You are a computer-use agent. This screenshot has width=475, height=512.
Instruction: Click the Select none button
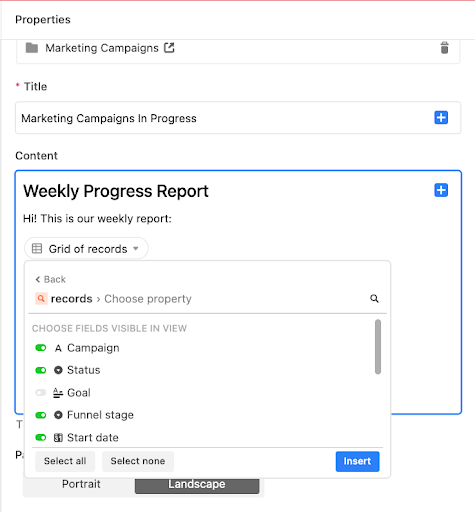(138, 461)
